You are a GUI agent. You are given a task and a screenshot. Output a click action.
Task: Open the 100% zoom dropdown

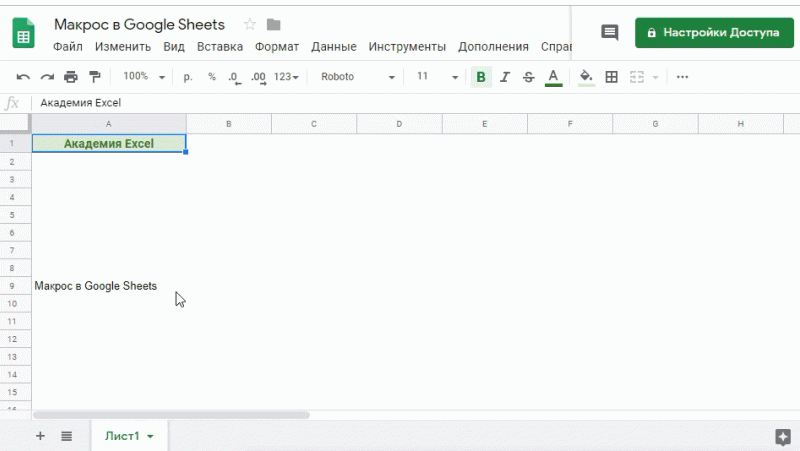pos(144,77)
